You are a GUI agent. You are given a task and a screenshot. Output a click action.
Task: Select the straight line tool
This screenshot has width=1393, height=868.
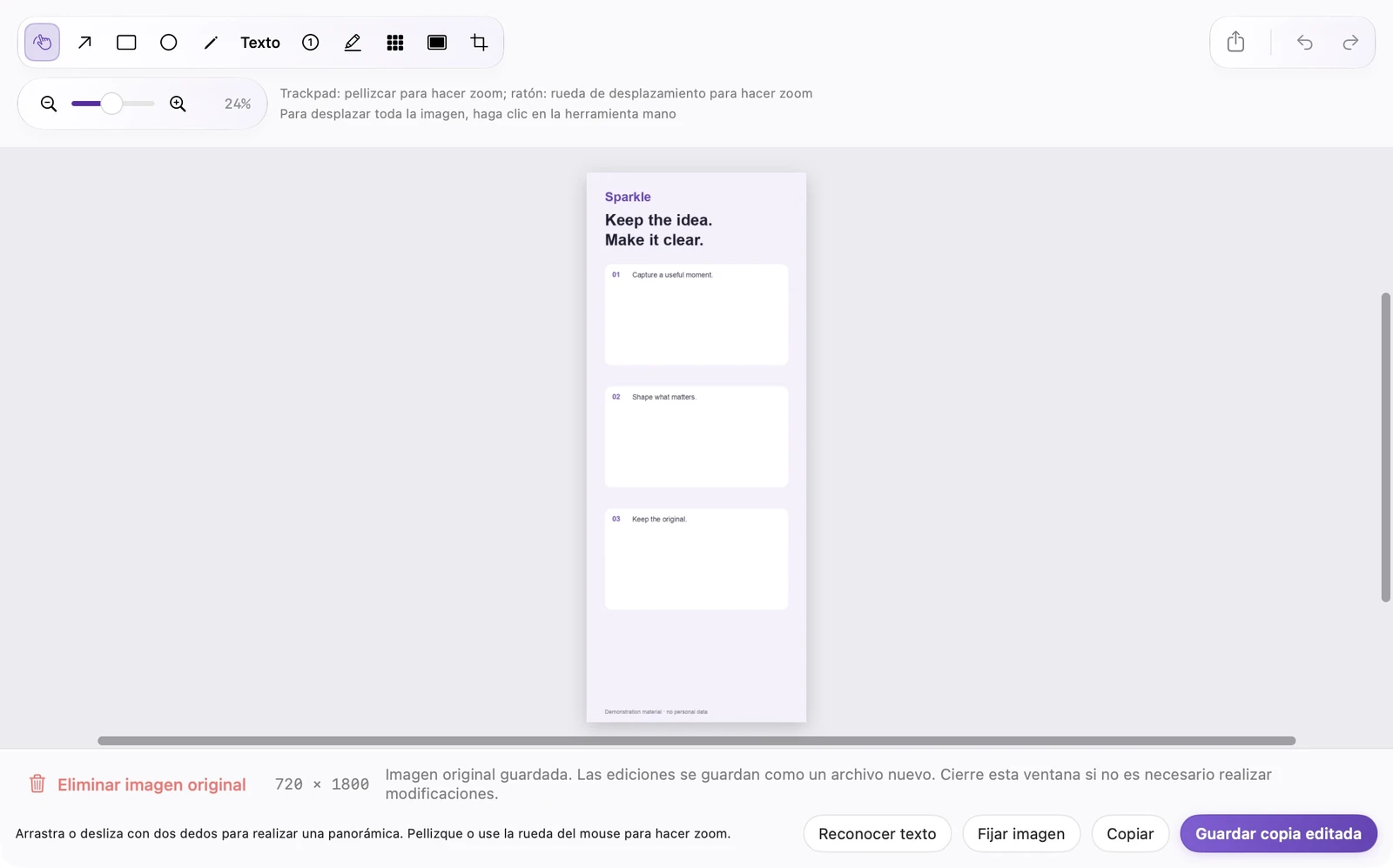click(x=211, y=43)
